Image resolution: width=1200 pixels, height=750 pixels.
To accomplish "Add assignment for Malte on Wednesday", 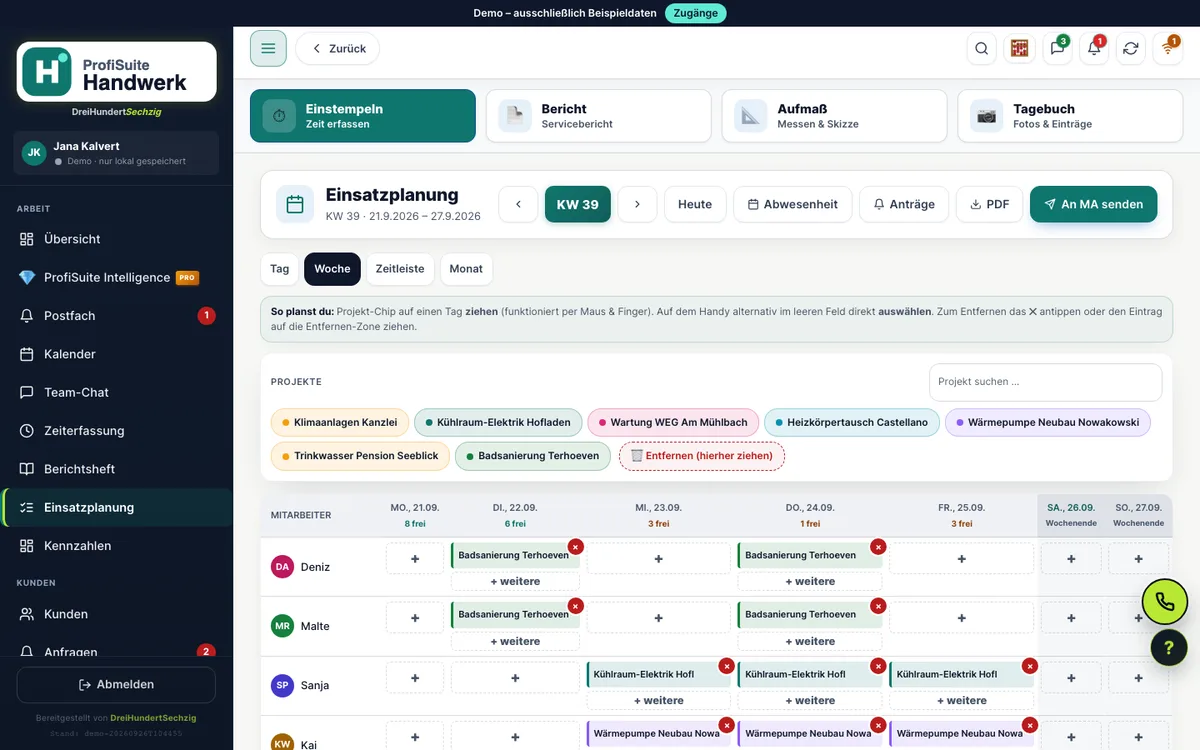I will pos(658,618).
